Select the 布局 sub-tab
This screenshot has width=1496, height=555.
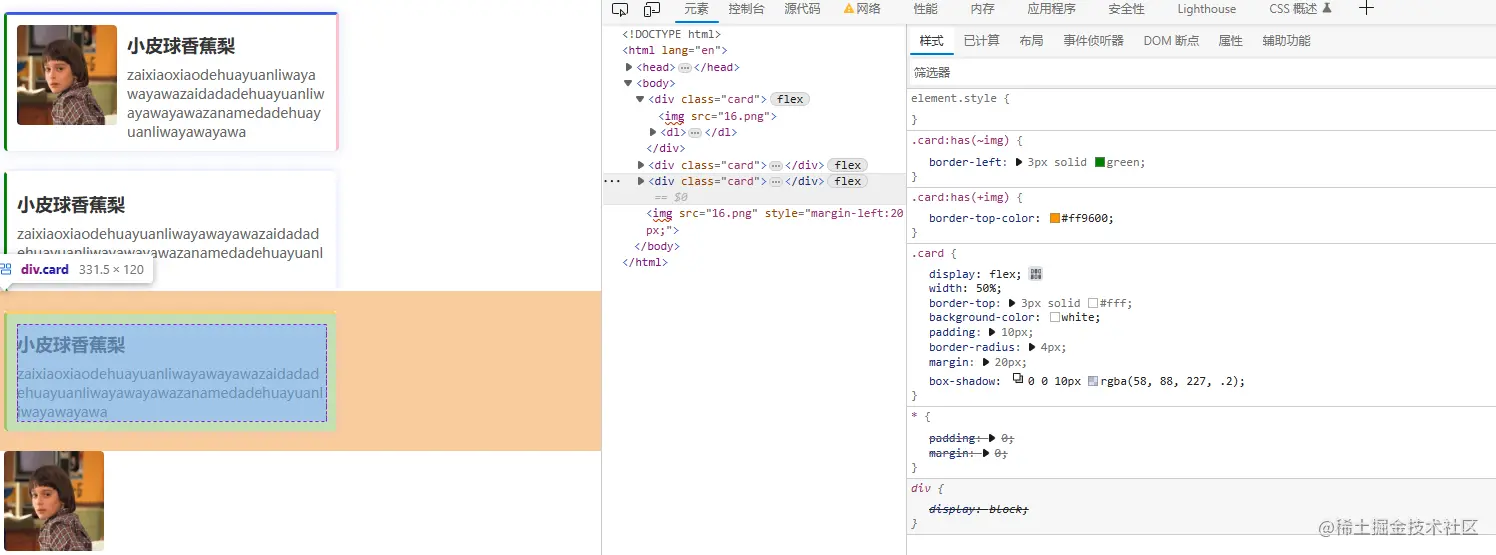pos(1031,41)
